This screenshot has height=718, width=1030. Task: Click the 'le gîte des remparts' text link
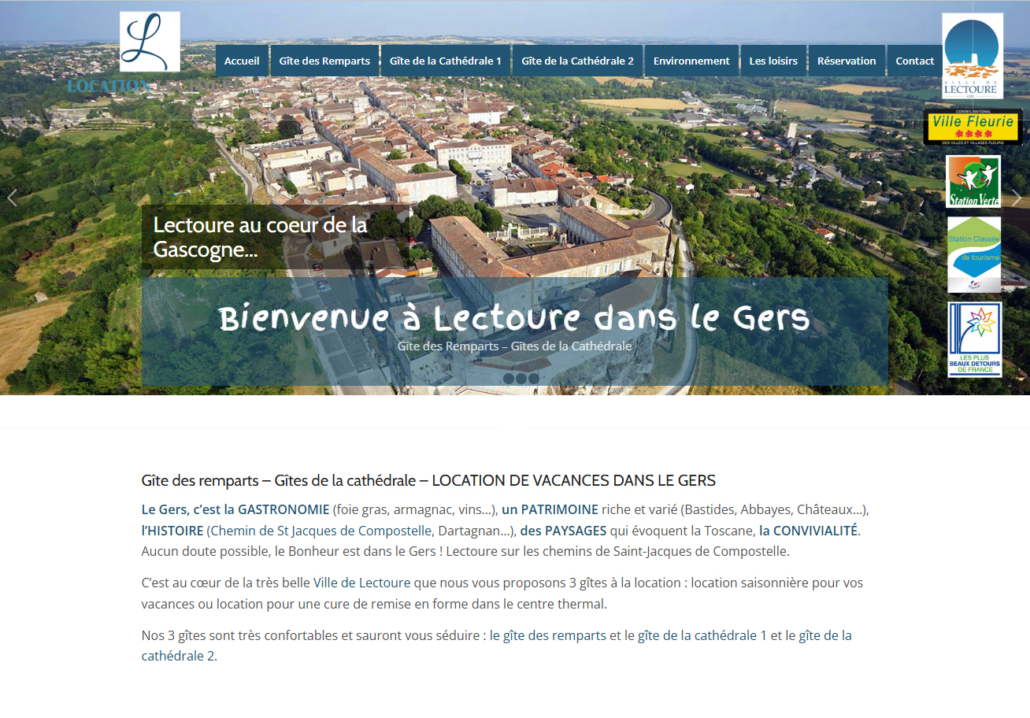click(x=555, y=635)
